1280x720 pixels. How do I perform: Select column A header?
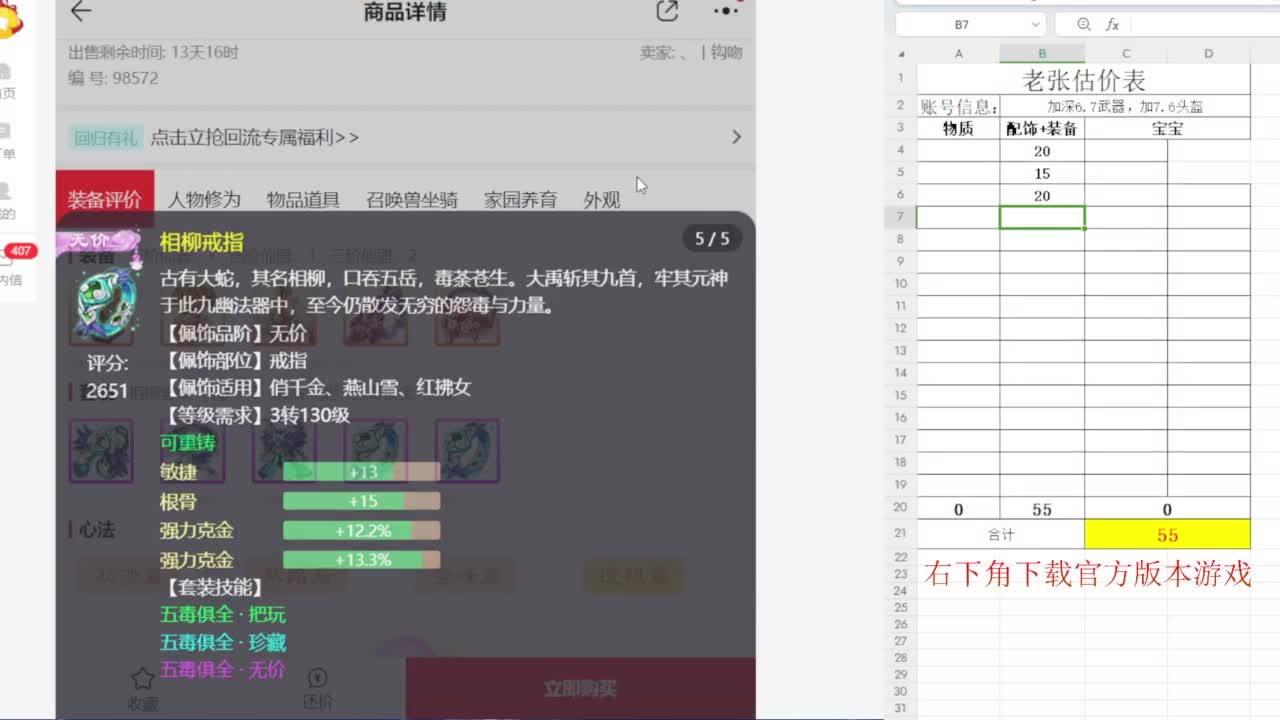(958, 54)
